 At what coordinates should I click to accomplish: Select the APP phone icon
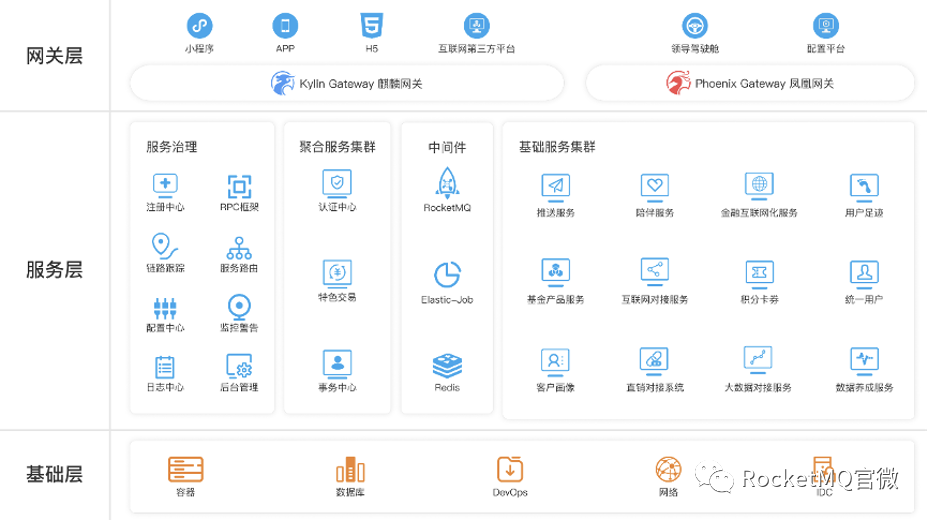285,25
